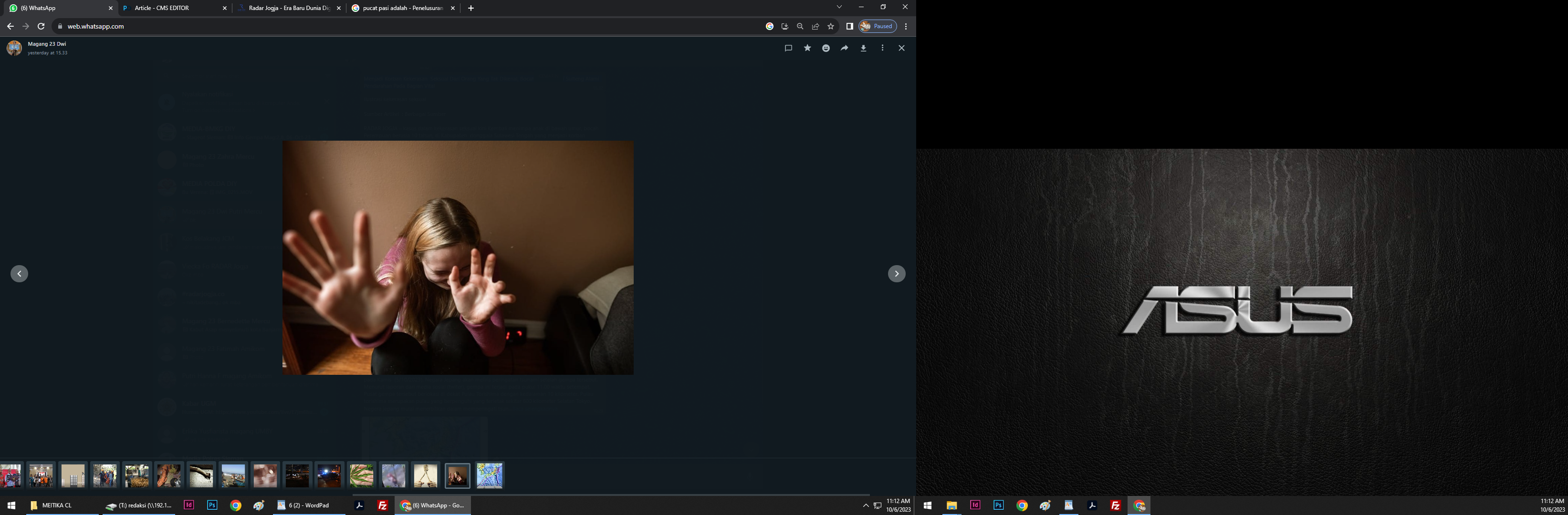This screenshot has width=1568, height=515.
Task: Expand the Chrome tab search dropdown
Action: point(839,7)
